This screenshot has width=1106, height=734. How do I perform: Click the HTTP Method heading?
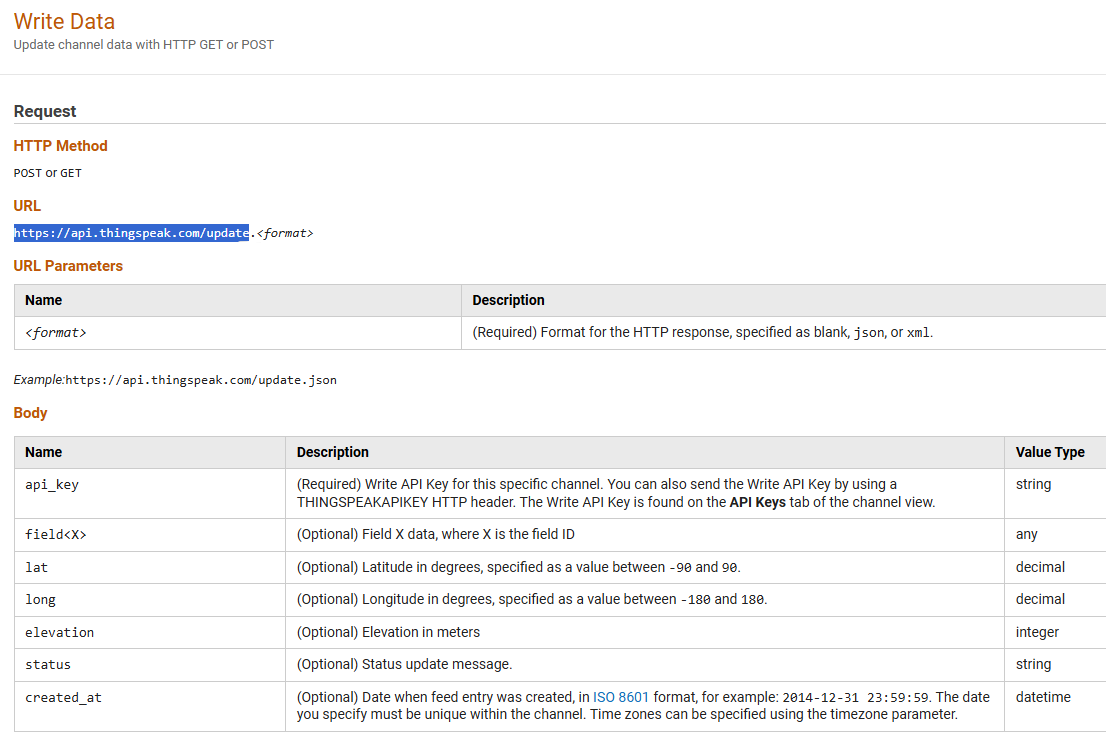click(60, 146)
